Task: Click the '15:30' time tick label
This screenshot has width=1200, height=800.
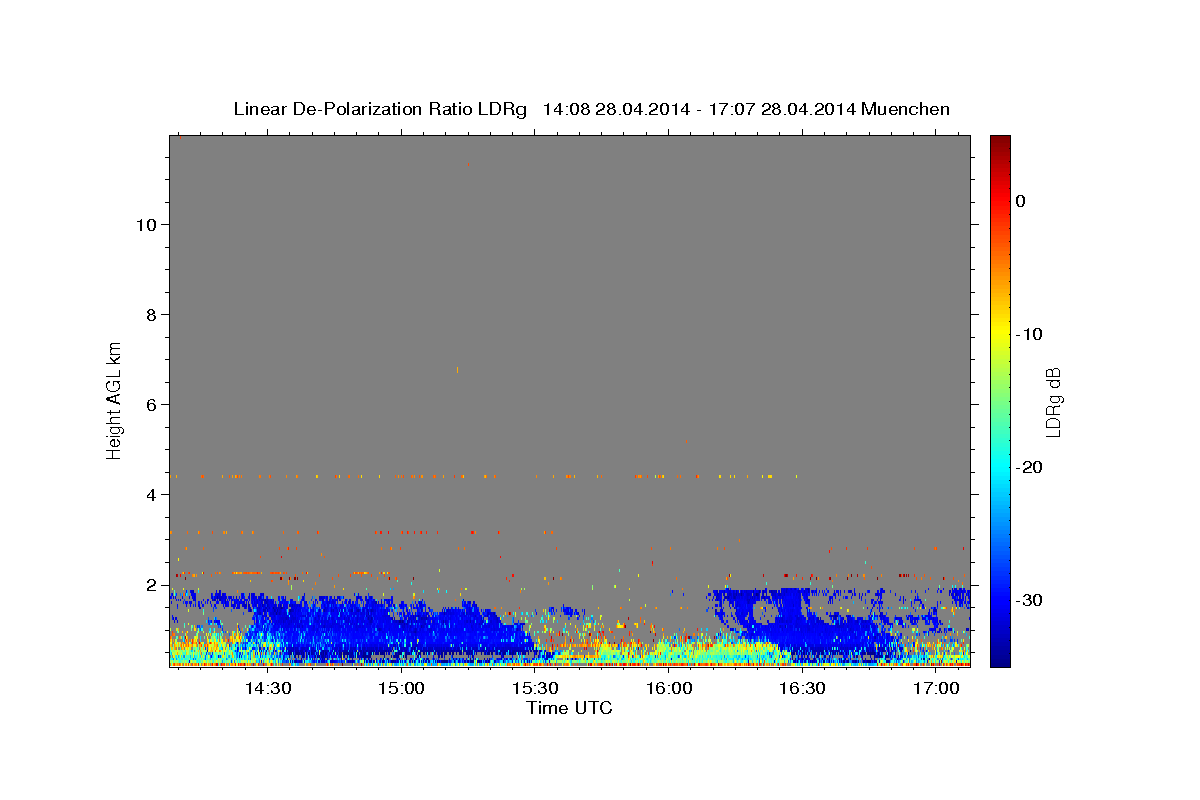Action: click(x=535, y=689)
